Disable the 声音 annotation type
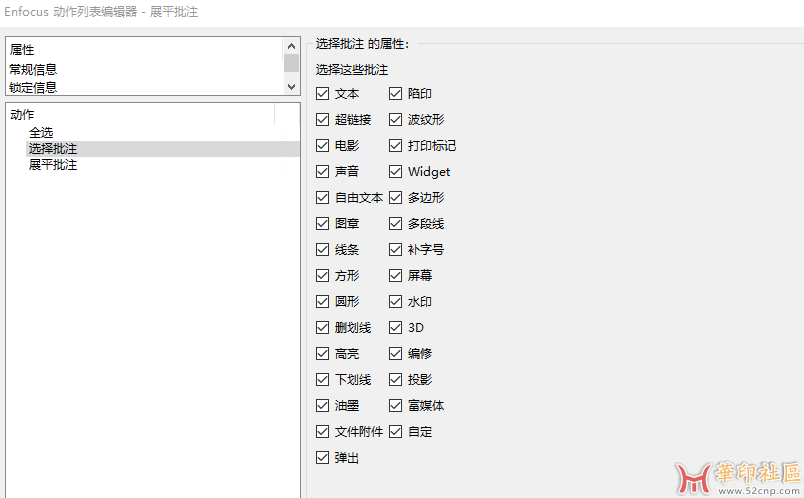 tap(323, 171)
